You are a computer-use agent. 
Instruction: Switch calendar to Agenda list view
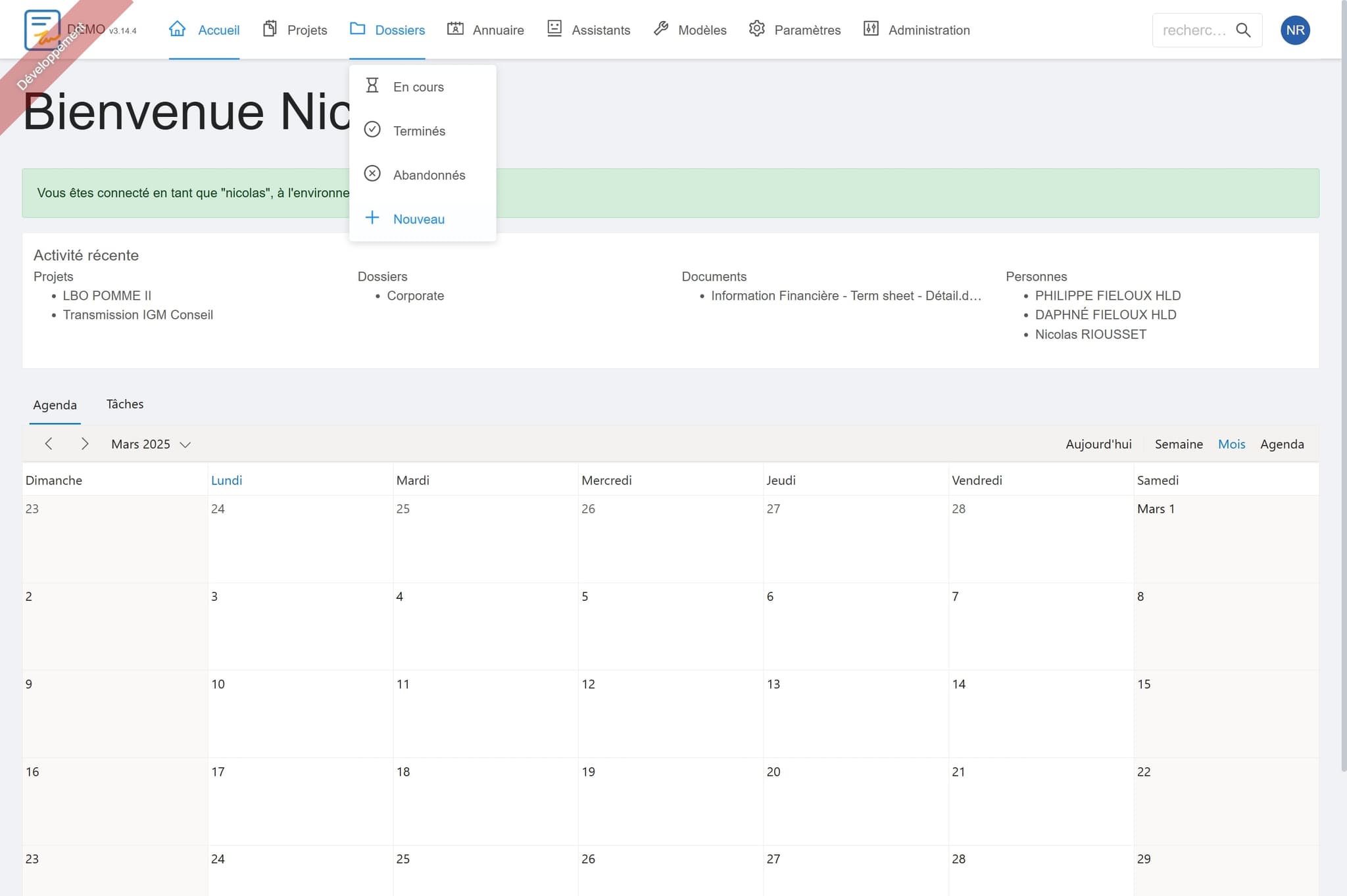[1282, 444]
